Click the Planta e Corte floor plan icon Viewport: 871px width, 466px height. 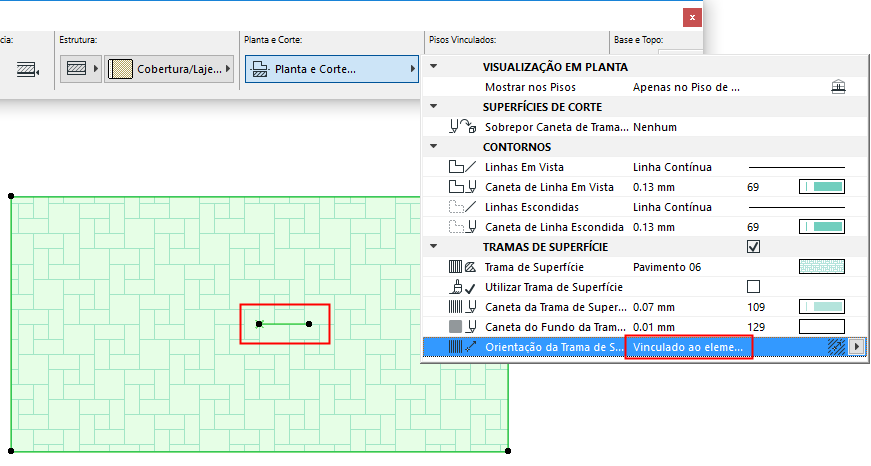point(260,69)
